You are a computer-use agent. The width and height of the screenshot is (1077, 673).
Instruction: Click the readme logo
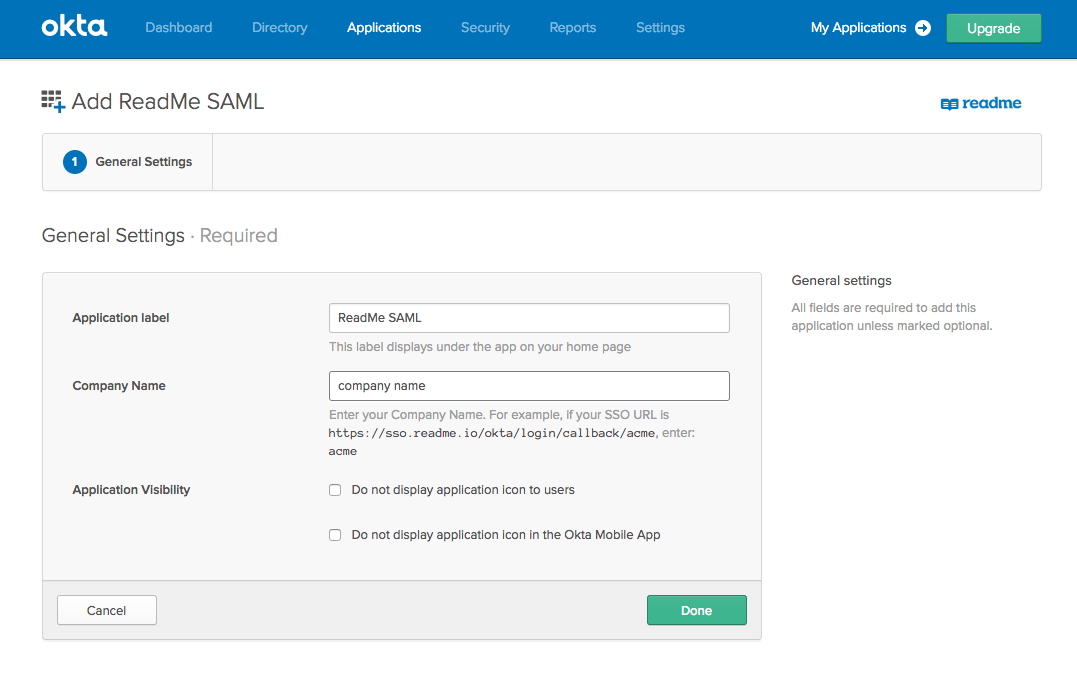[x=981, y=103]
